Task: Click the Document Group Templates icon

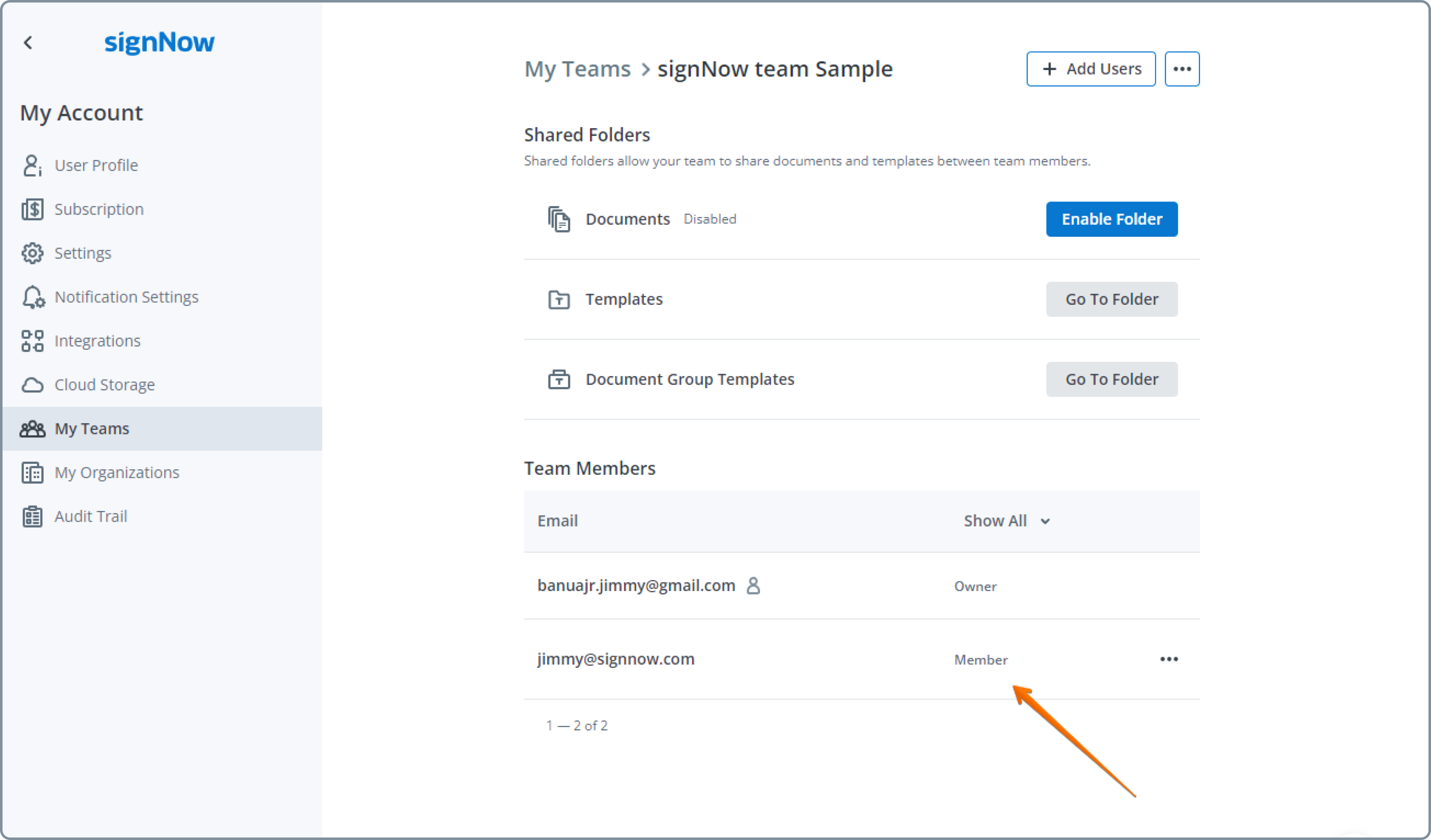Action: point(559,379)
